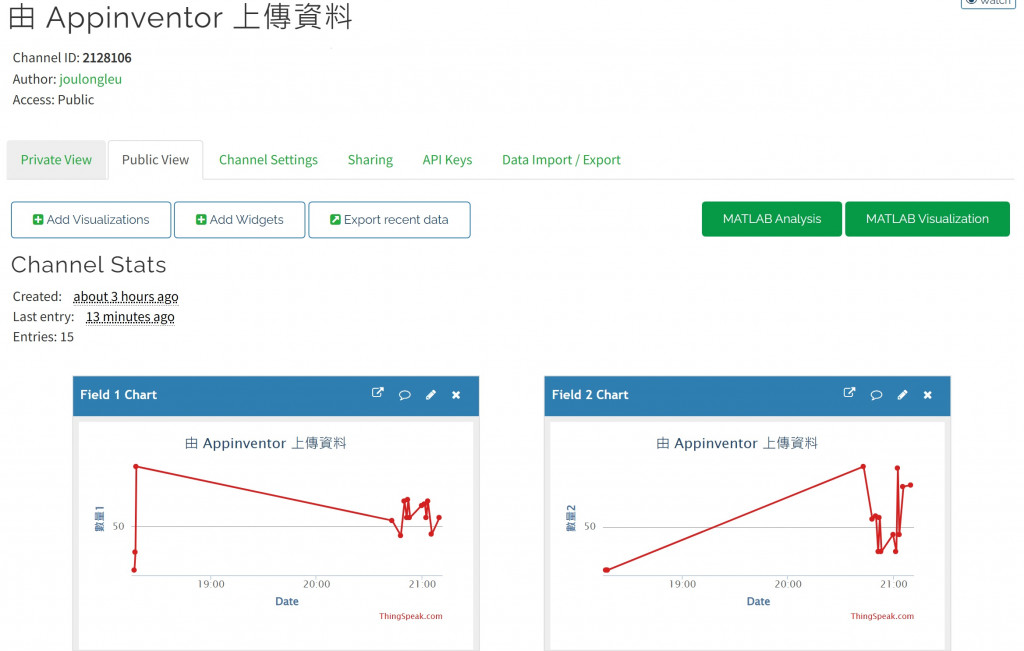Click ThingSpeak.com link in Field 2 chart
The image size is (1024, 651).
(882, 616)
